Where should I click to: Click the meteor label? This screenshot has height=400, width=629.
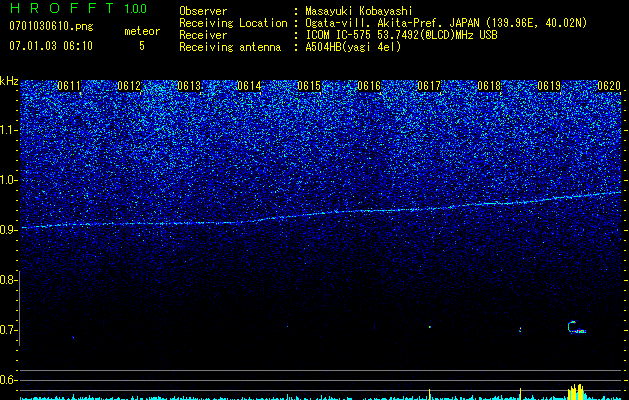pos(142,31)
